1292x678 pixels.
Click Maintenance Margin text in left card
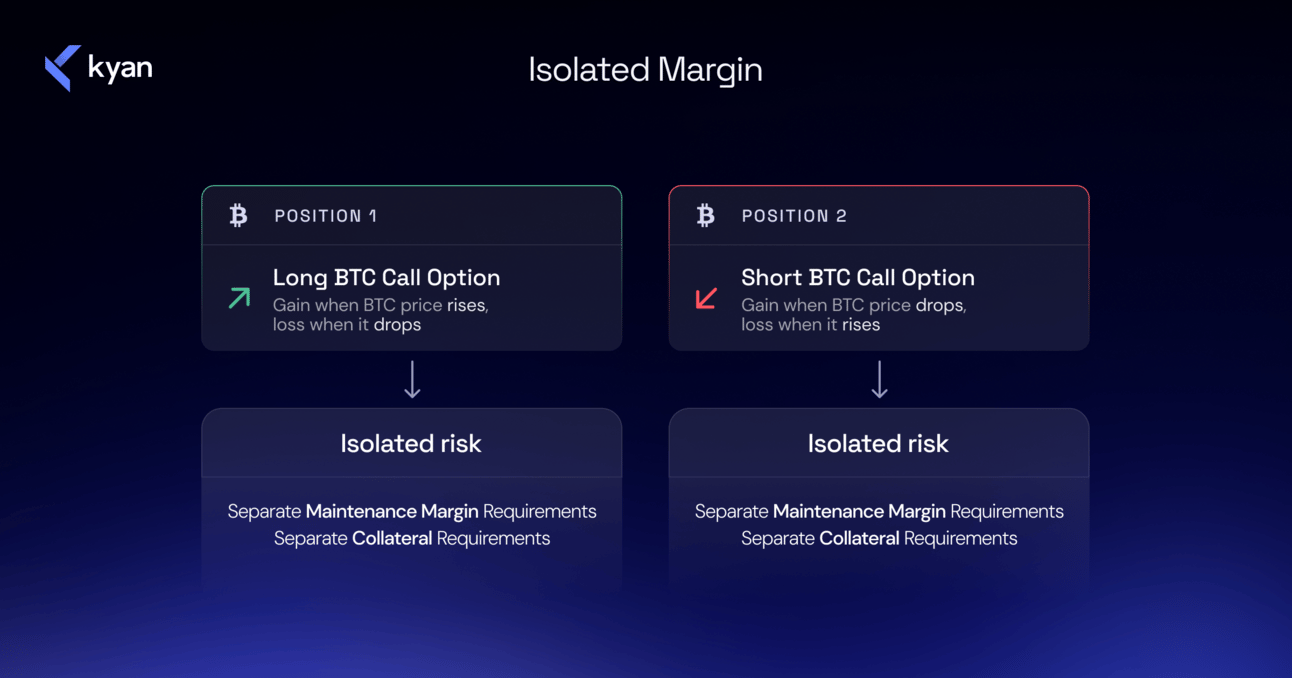click(392, 511)
